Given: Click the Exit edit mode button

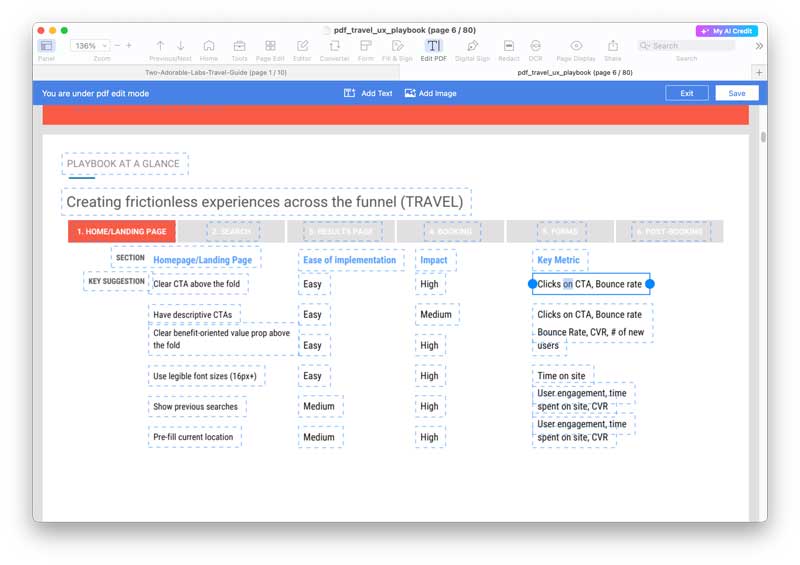Looking at the screenshot, I should [686, 93].
